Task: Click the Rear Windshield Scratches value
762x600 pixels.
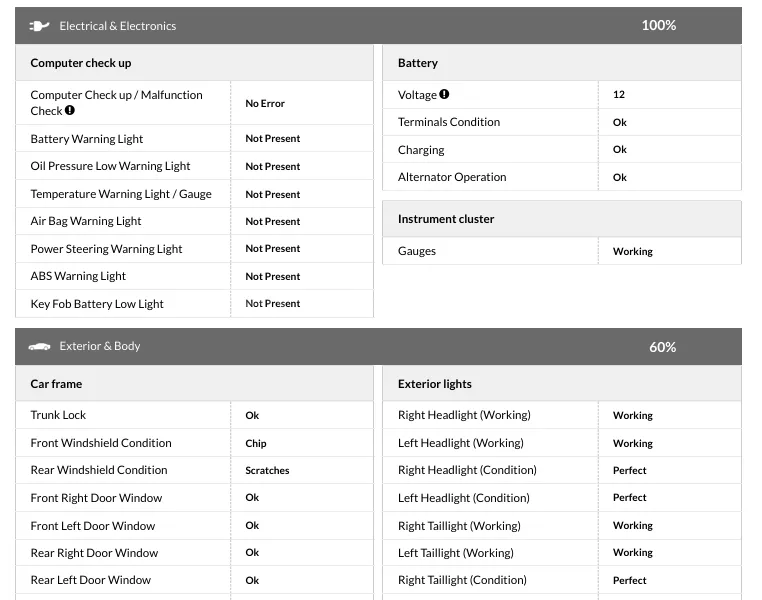Action: (x=267, y=471)
